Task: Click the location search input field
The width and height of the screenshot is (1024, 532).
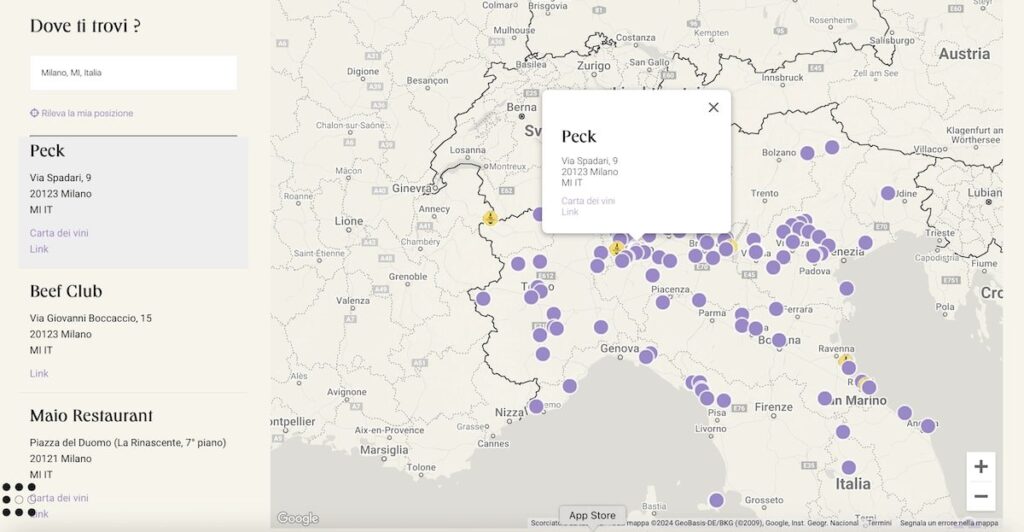Action: [x=133, y=72]
